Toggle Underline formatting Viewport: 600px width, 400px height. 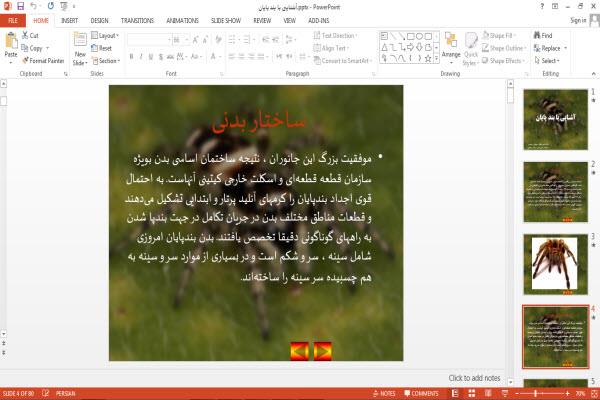pos(151,57)
